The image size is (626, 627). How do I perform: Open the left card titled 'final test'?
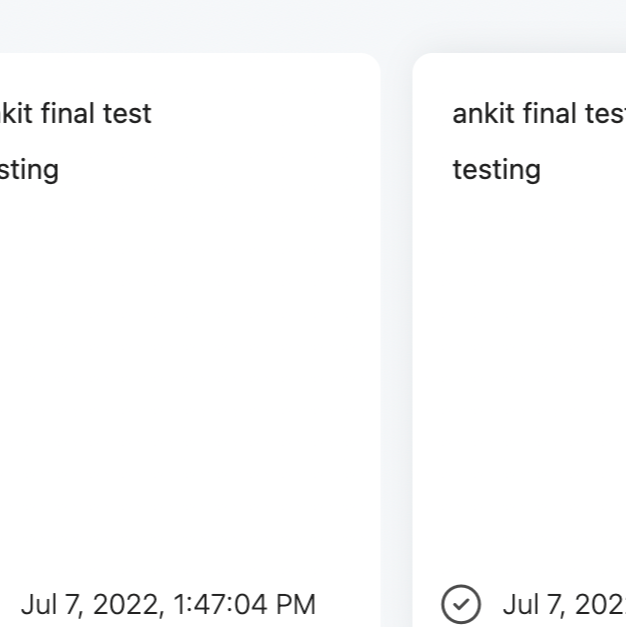75,113
